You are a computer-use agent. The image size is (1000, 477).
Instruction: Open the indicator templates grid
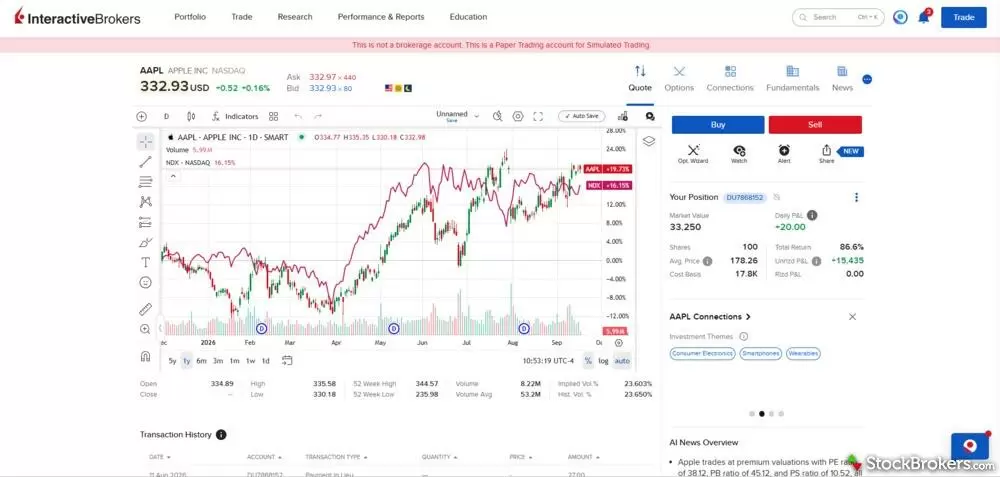point(274,116)
